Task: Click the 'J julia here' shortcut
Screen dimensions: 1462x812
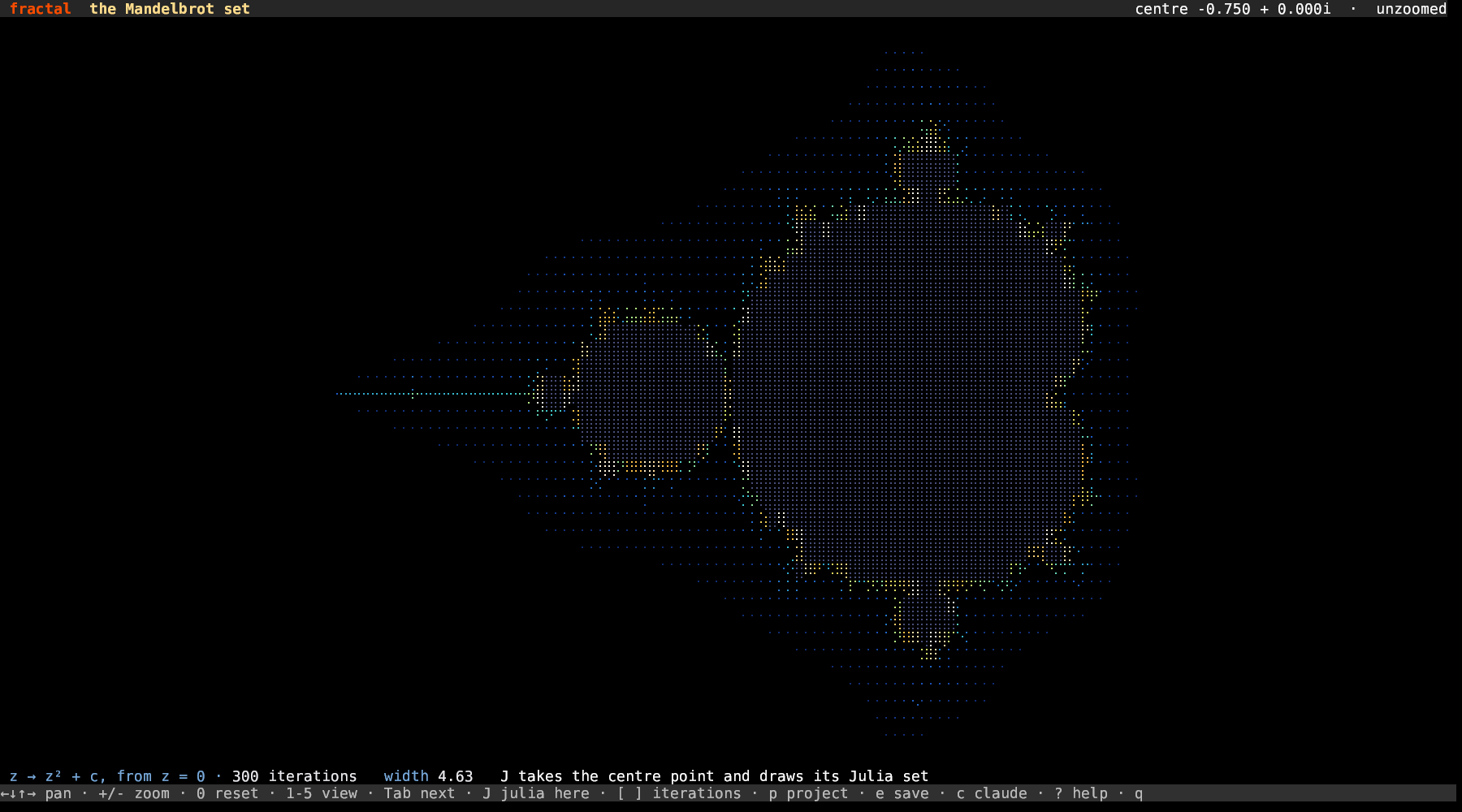Action: [536, 793]
